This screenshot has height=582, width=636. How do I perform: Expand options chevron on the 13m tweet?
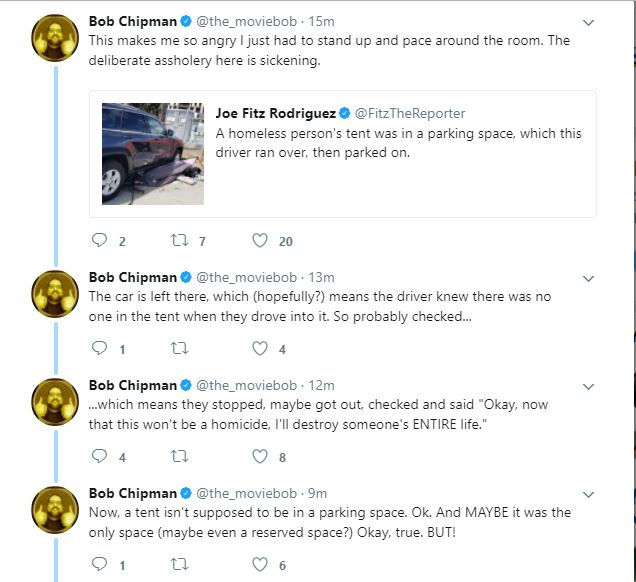pyautogui.click(x=588, y=279)
